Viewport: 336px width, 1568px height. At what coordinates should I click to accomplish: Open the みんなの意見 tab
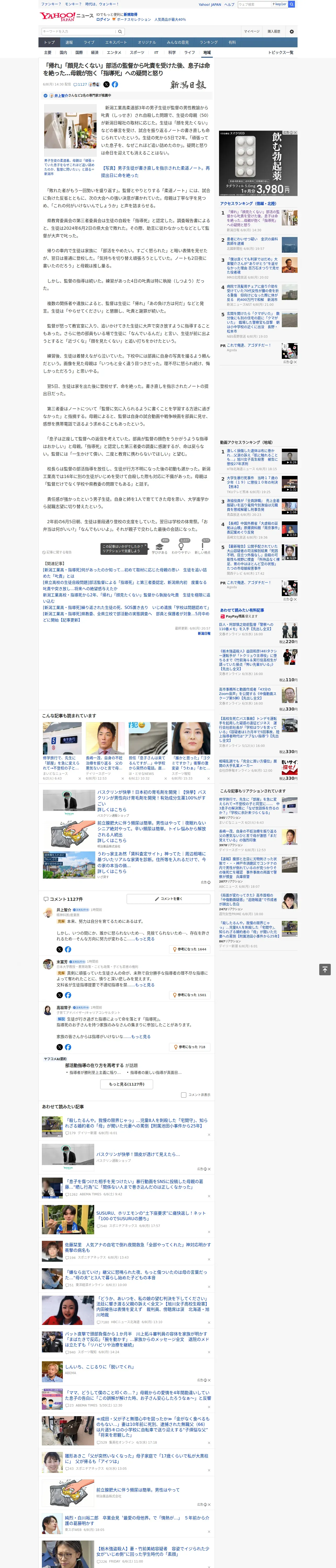177,43
